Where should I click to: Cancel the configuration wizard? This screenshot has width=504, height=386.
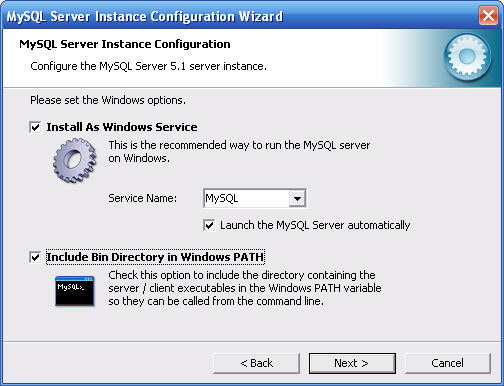point(448,363)
